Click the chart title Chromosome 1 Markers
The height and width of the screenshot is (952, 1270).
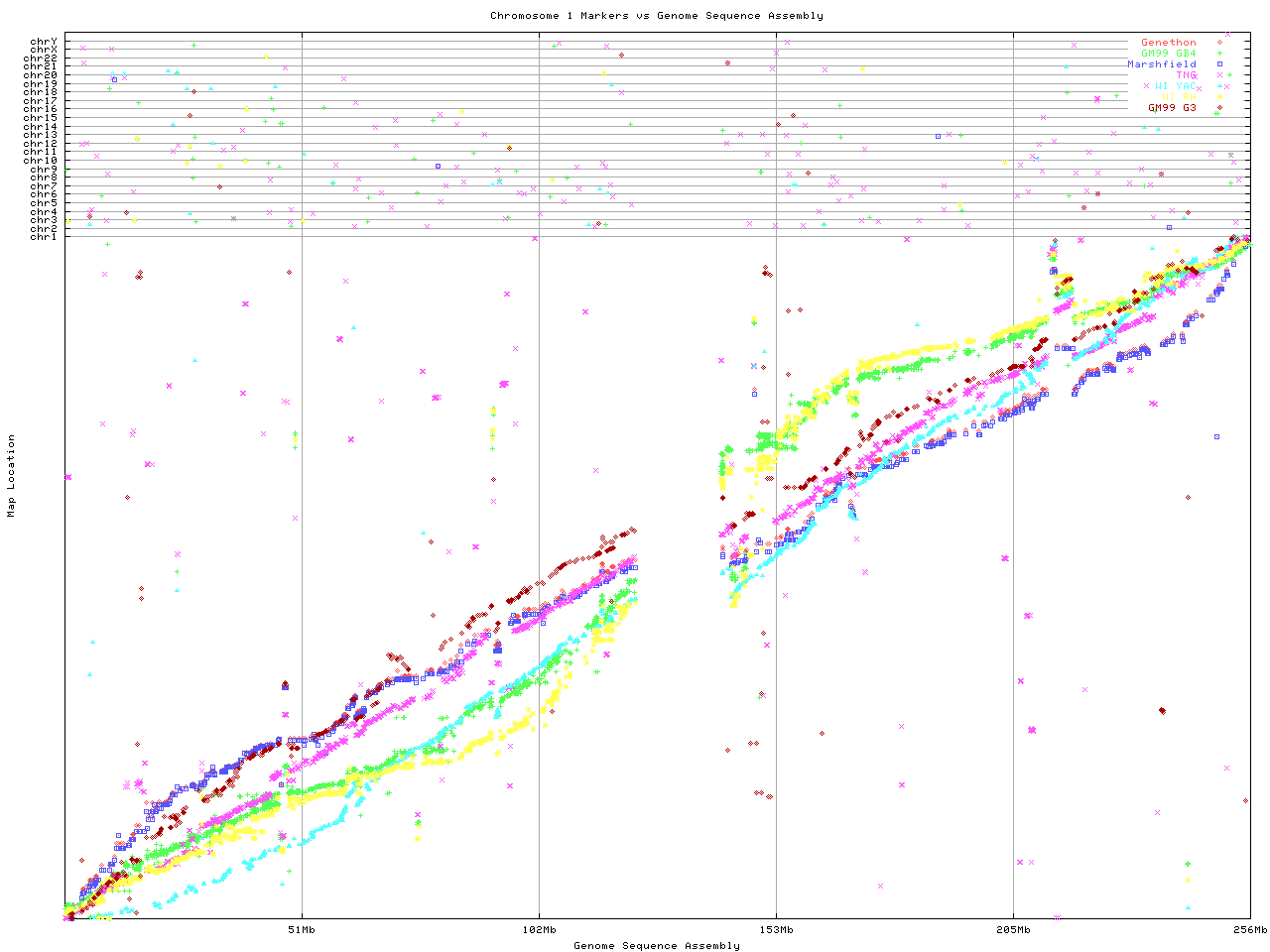(x=656, y=16)
